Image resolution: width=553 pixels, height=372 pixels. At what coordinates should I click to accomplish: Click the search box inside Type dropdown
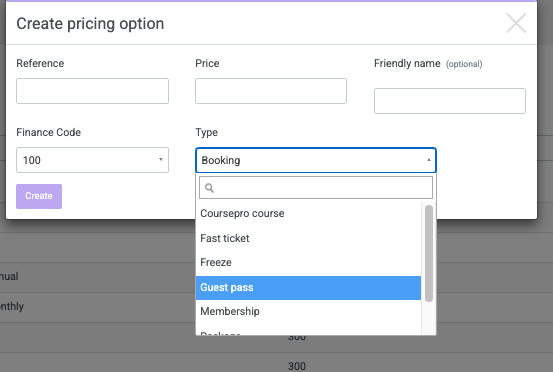pyautogui.click(x=316, y=188)
